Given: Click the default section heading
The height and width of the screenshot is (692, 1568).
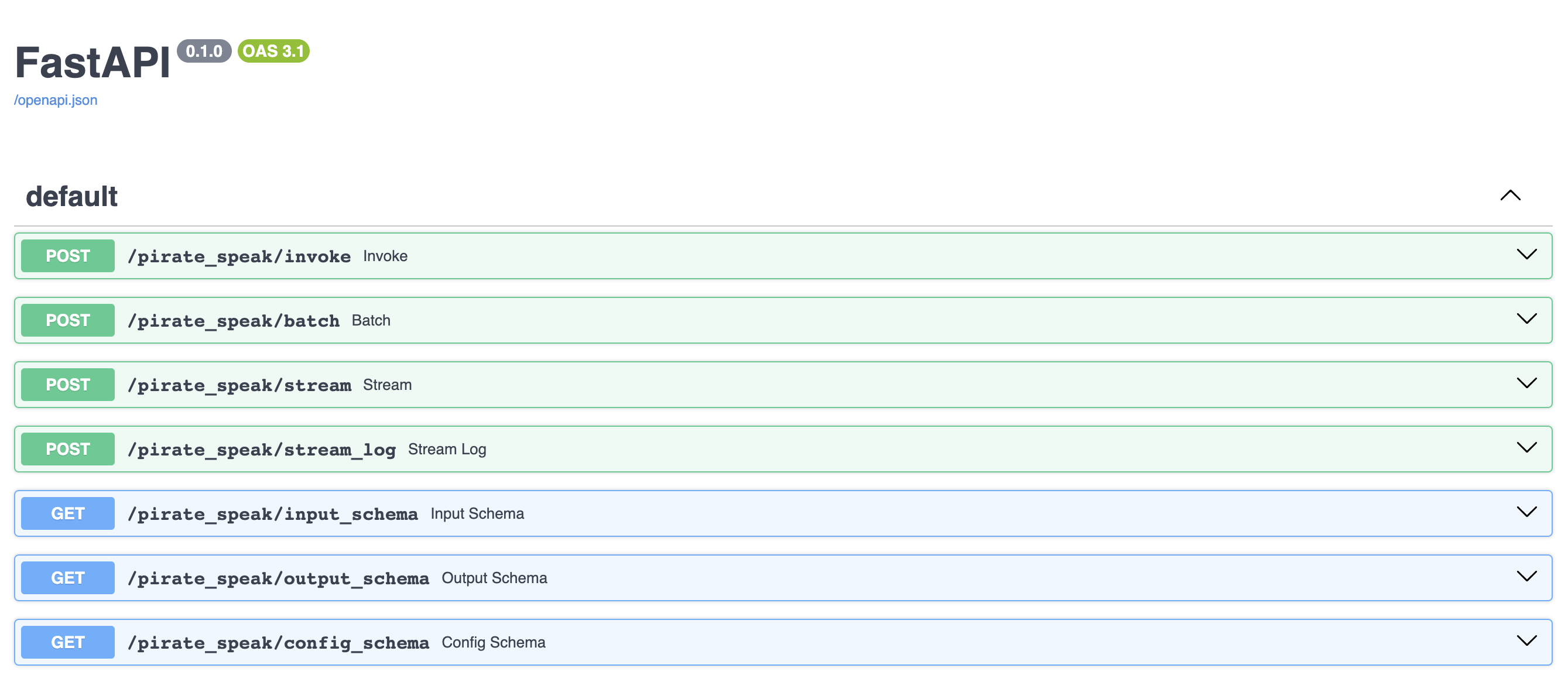Looking at the screenshot, I should pos(72,197).
